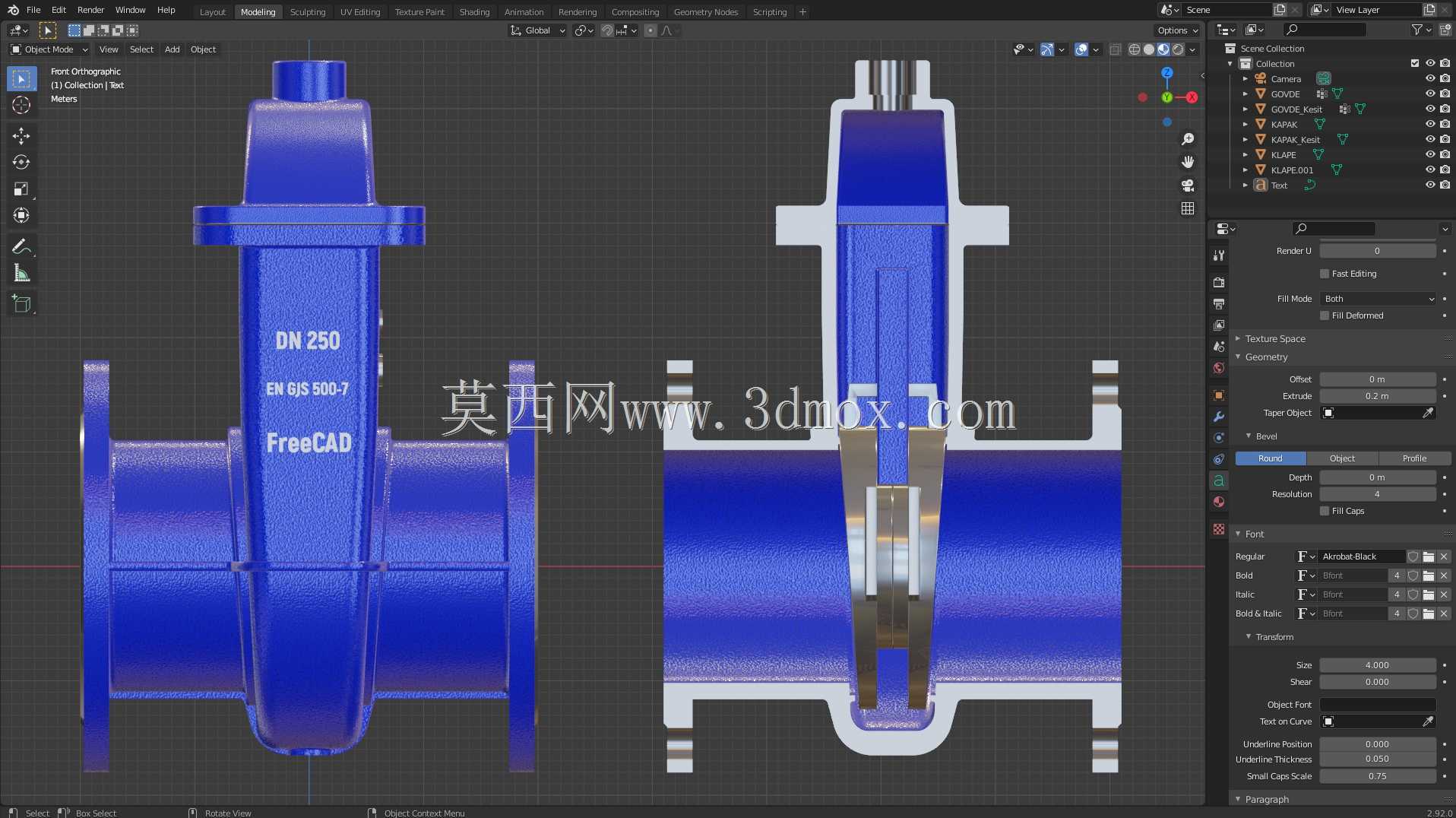
Task: Expand the GOVDE_Kesit tree item
Action: (x=1245, y=109)
